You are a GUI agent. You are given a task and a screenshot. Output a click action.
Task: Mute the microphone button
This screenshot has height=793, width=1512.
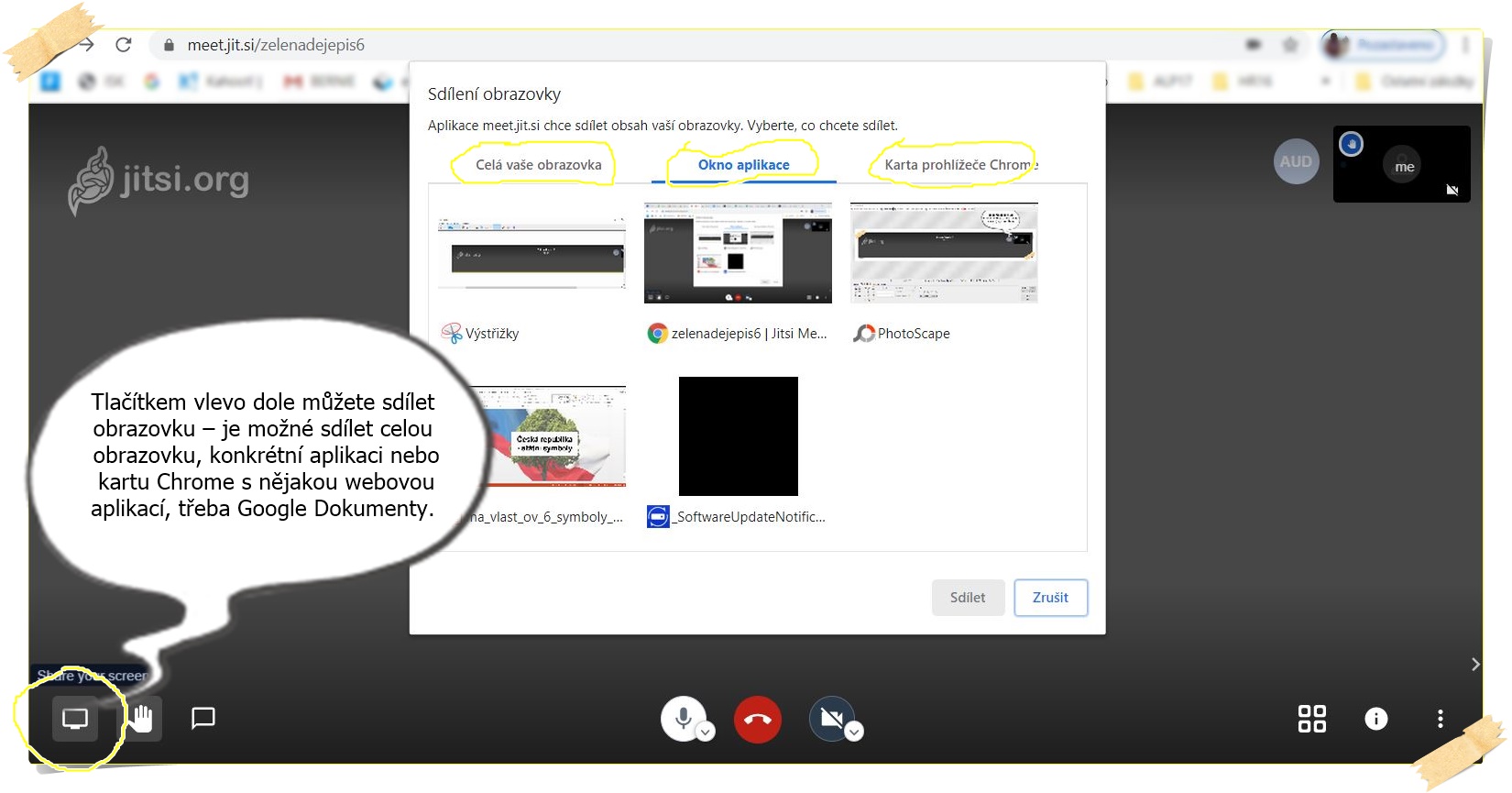coord(683,718)
